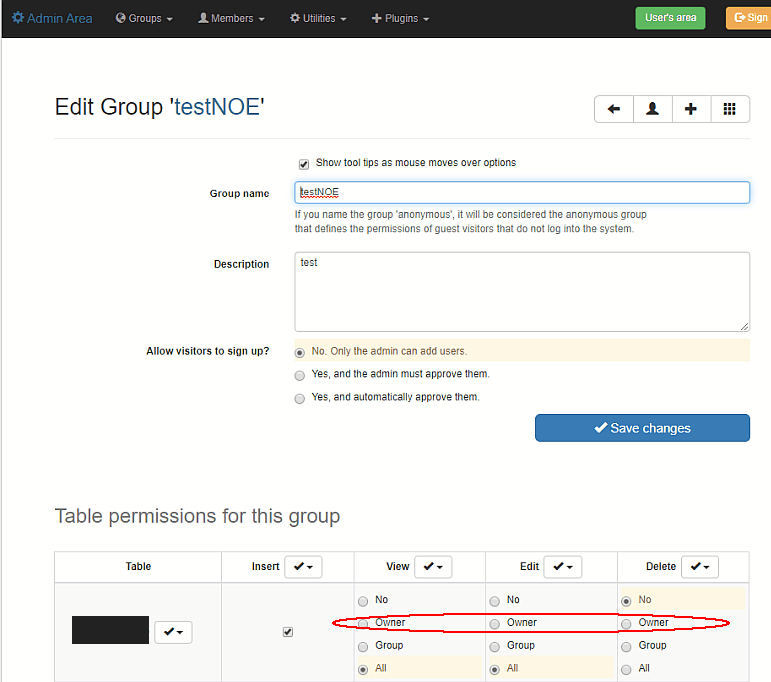Set View permission to No
This screenshot has height=682, width=771.
pyautogui.click(x=363, y=601)
